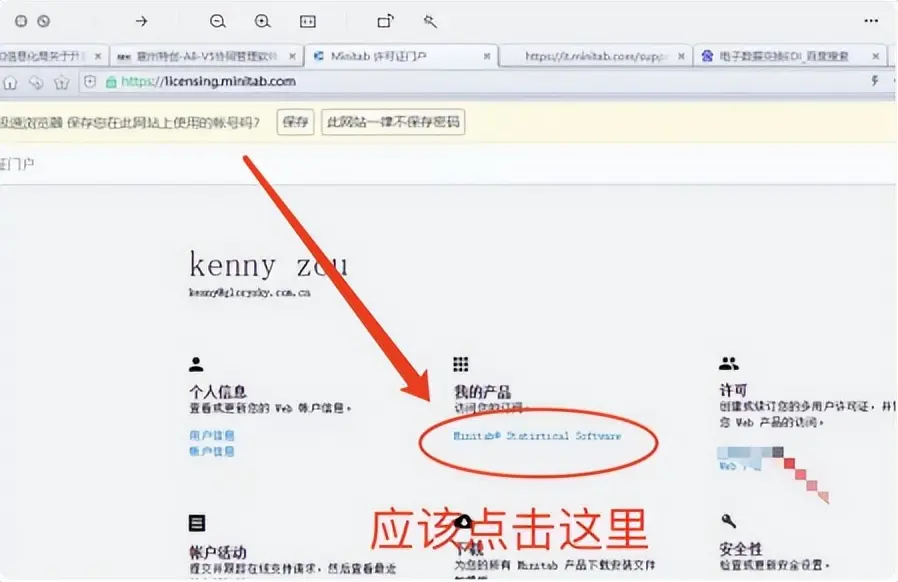The width and height of the screenshot is (898, 582).
Task: Click the lightning bolt icon at address bar end
Action: [875, 81]
